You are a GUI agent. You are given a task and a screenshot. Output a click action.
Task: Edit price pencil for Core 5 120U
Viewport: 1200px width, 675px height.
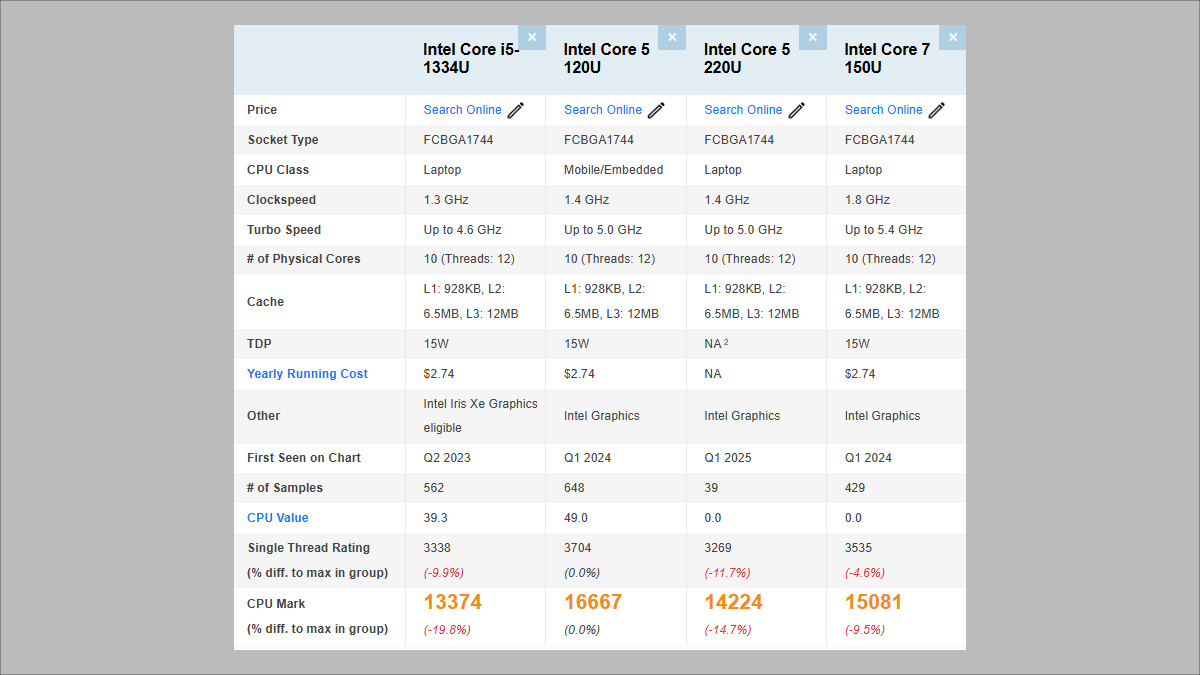(656, 110)
